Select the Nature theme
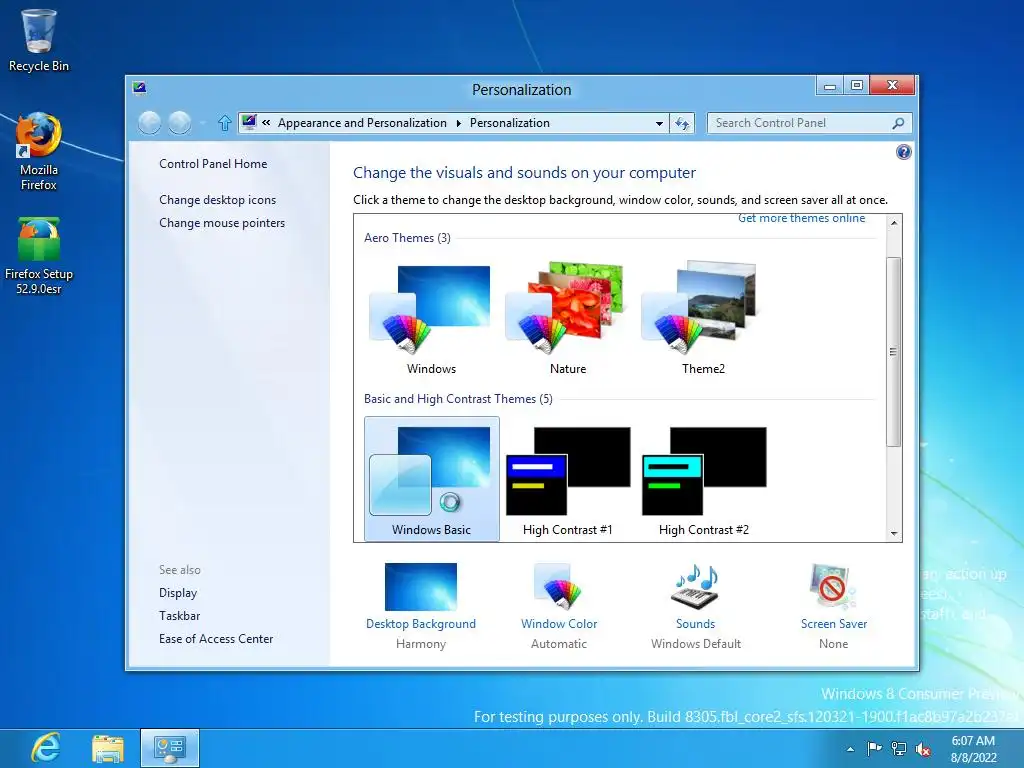This screenshot has height=768, width=1024. pos(568,319)
